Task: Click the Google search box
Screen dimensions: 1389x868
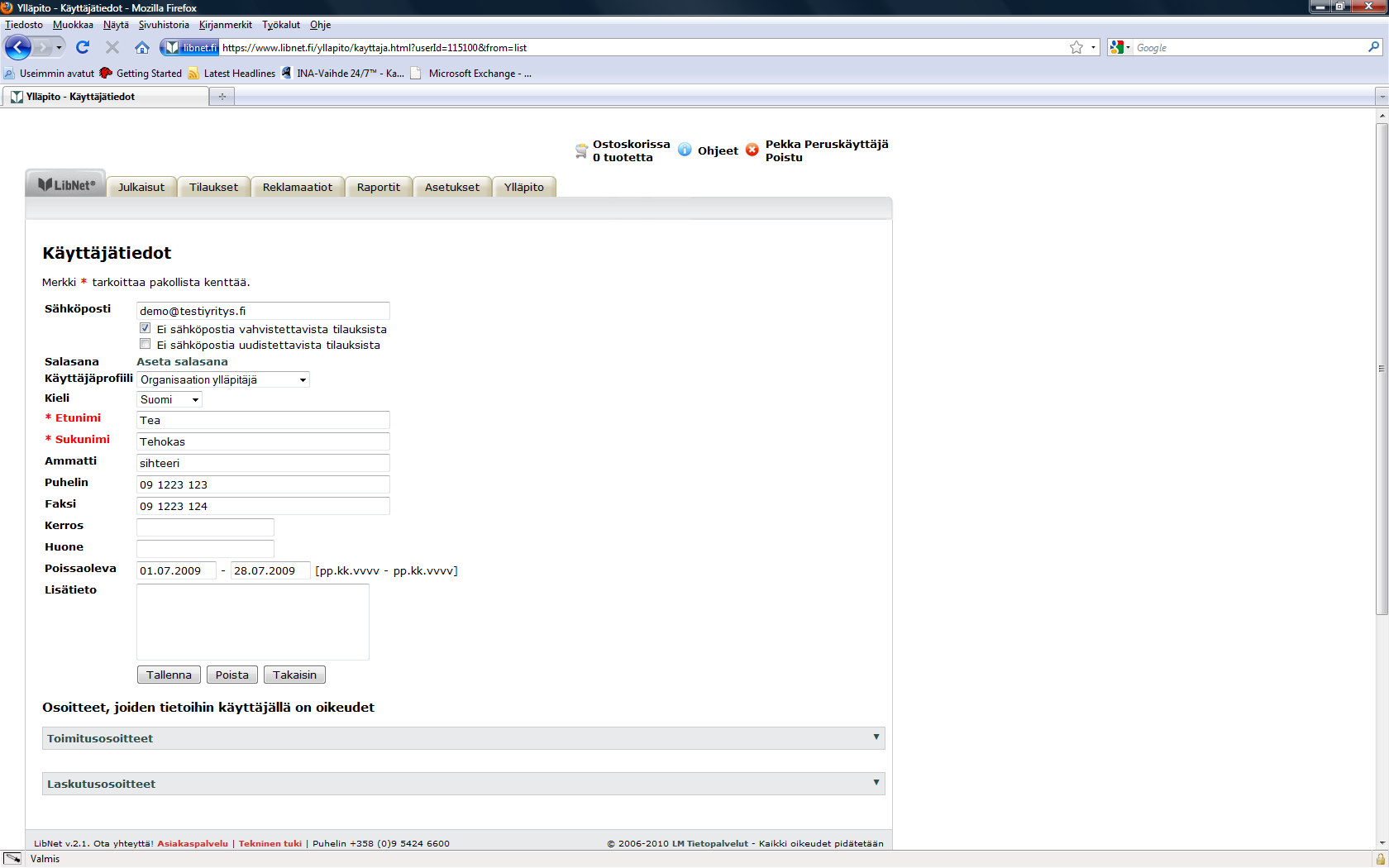Action: coord(1248,47)
